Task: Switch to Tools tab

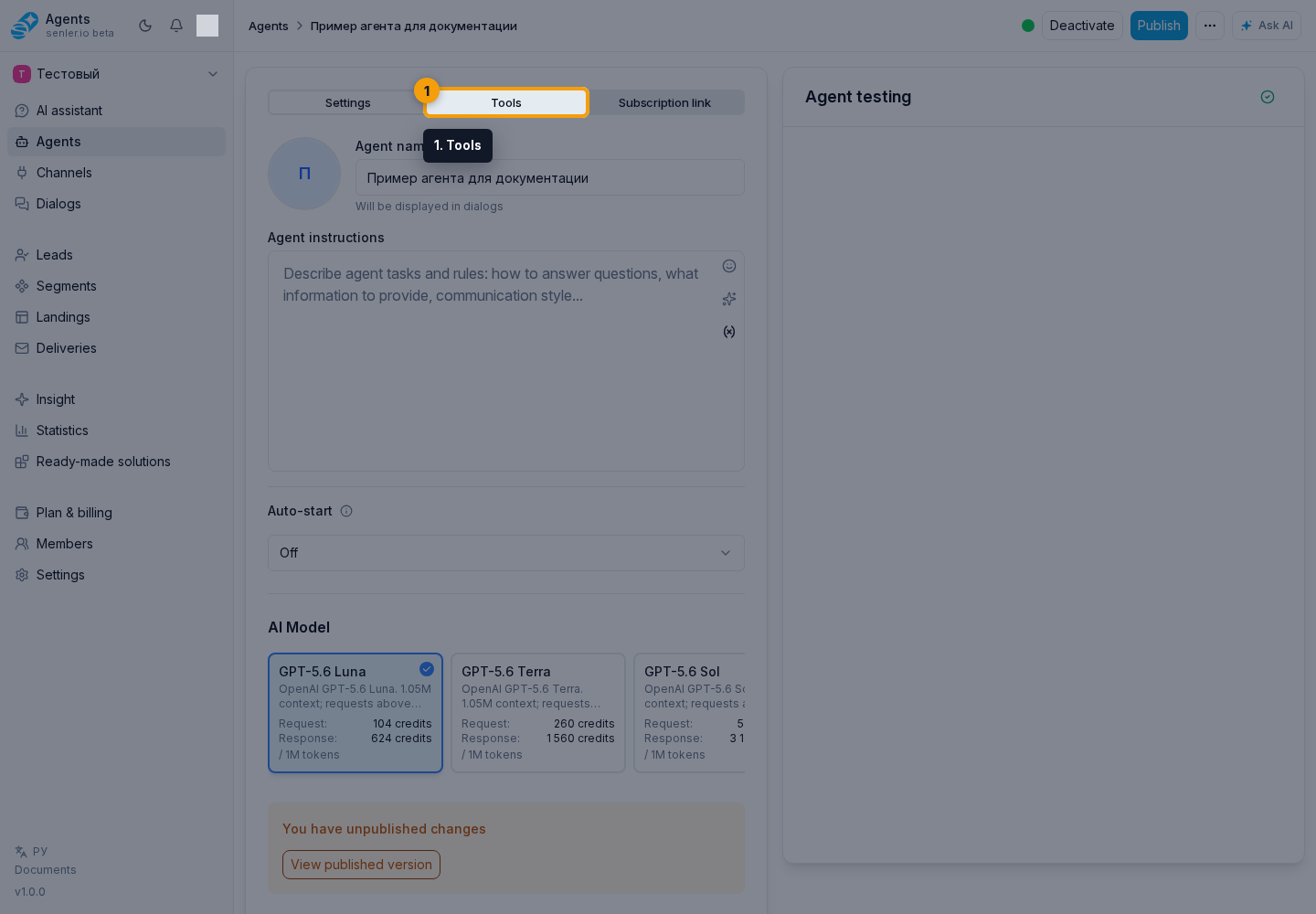Action: tap(506, 102)
